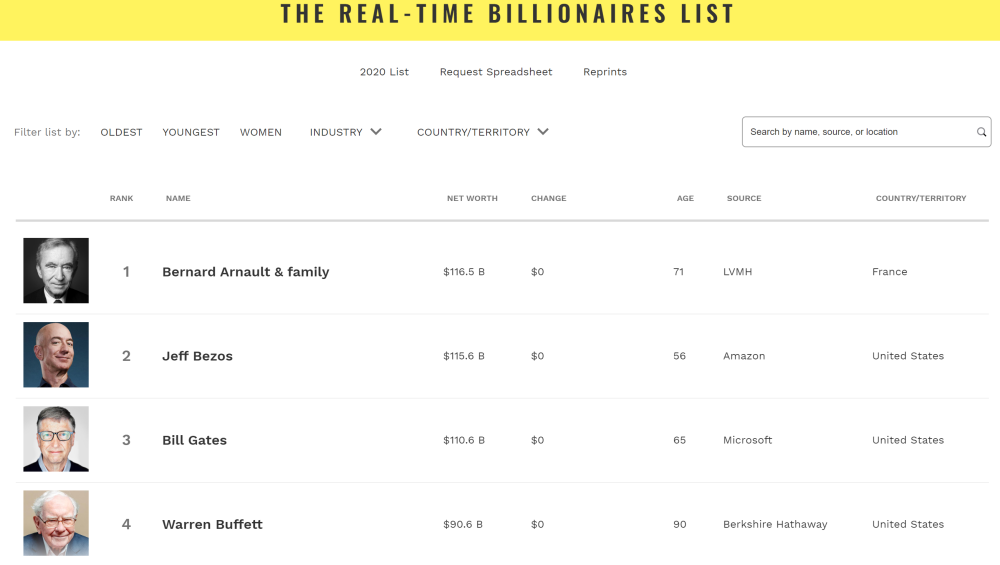Open Jeff Bezos's portrait photo
The image size is (1000, 565).
pyautogui.click(x=56, y=355)
